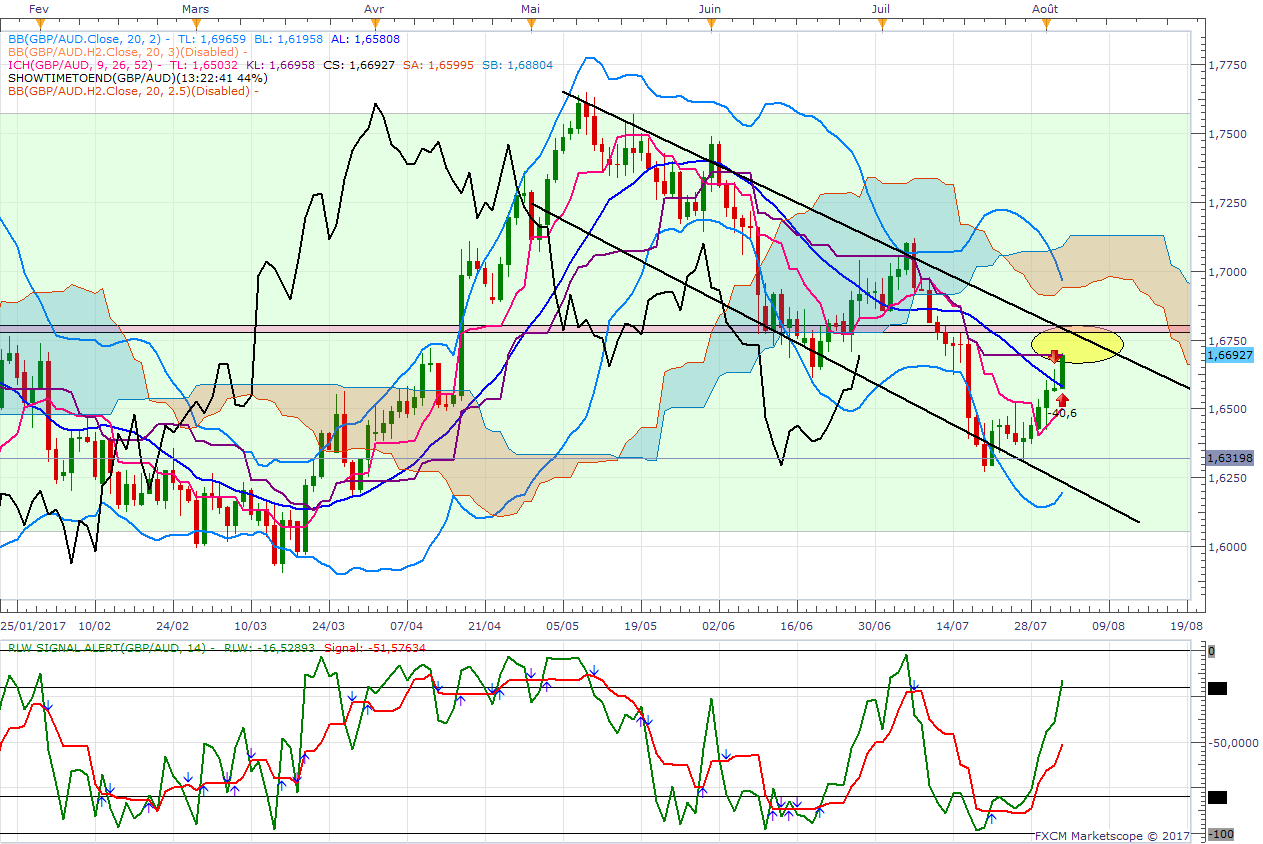Click the 1,63198 horizontal line price label
The height and width of the screenshot is (844, 1263).
(1226, 458)
